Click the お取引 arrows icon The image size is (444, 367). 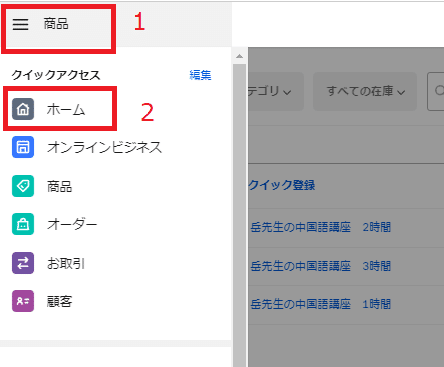(23, 263)
